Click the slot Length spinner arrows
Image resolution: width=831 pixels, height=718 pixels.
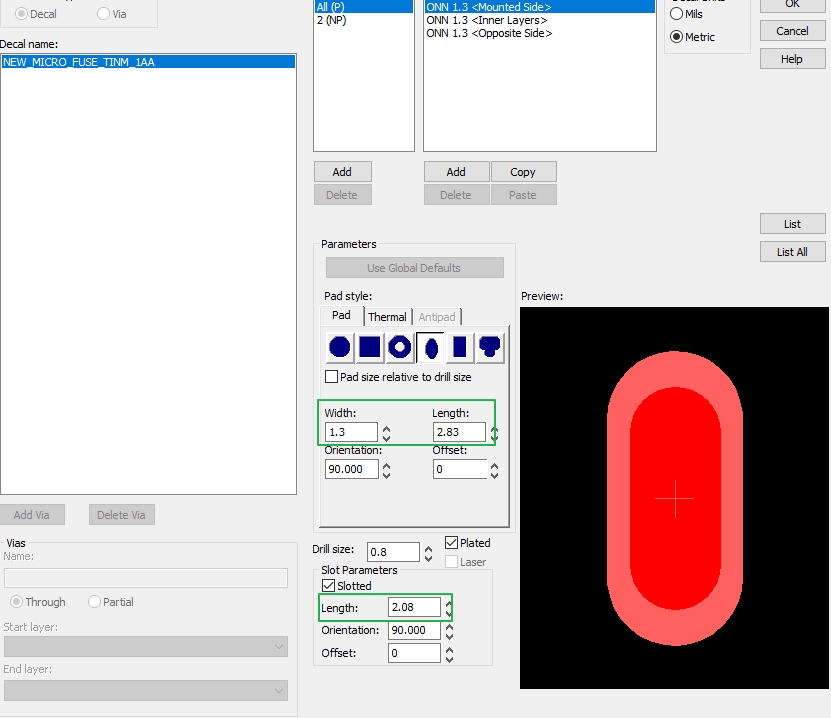coord(449,608)
